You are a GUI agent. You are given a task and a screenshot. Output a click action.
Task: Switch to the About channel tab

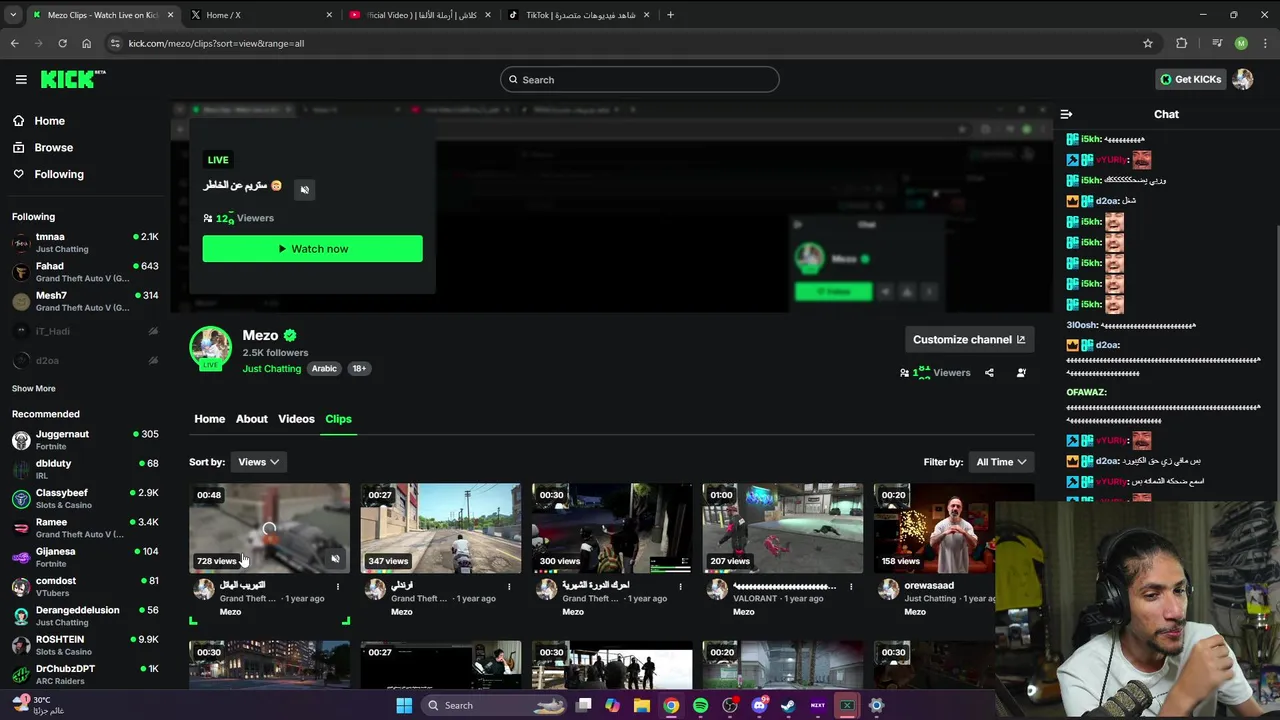pyautogui.click(x=251, y=419)
